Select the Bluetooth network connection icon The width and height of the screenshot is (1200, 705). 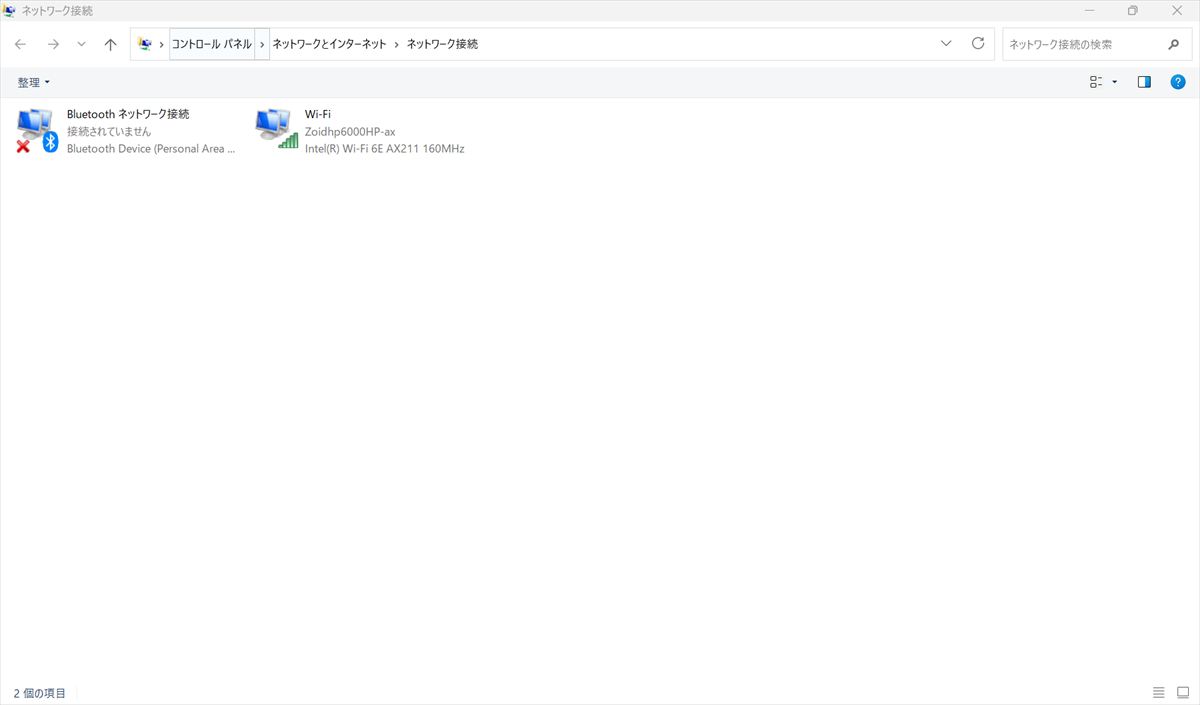[37, 130]
